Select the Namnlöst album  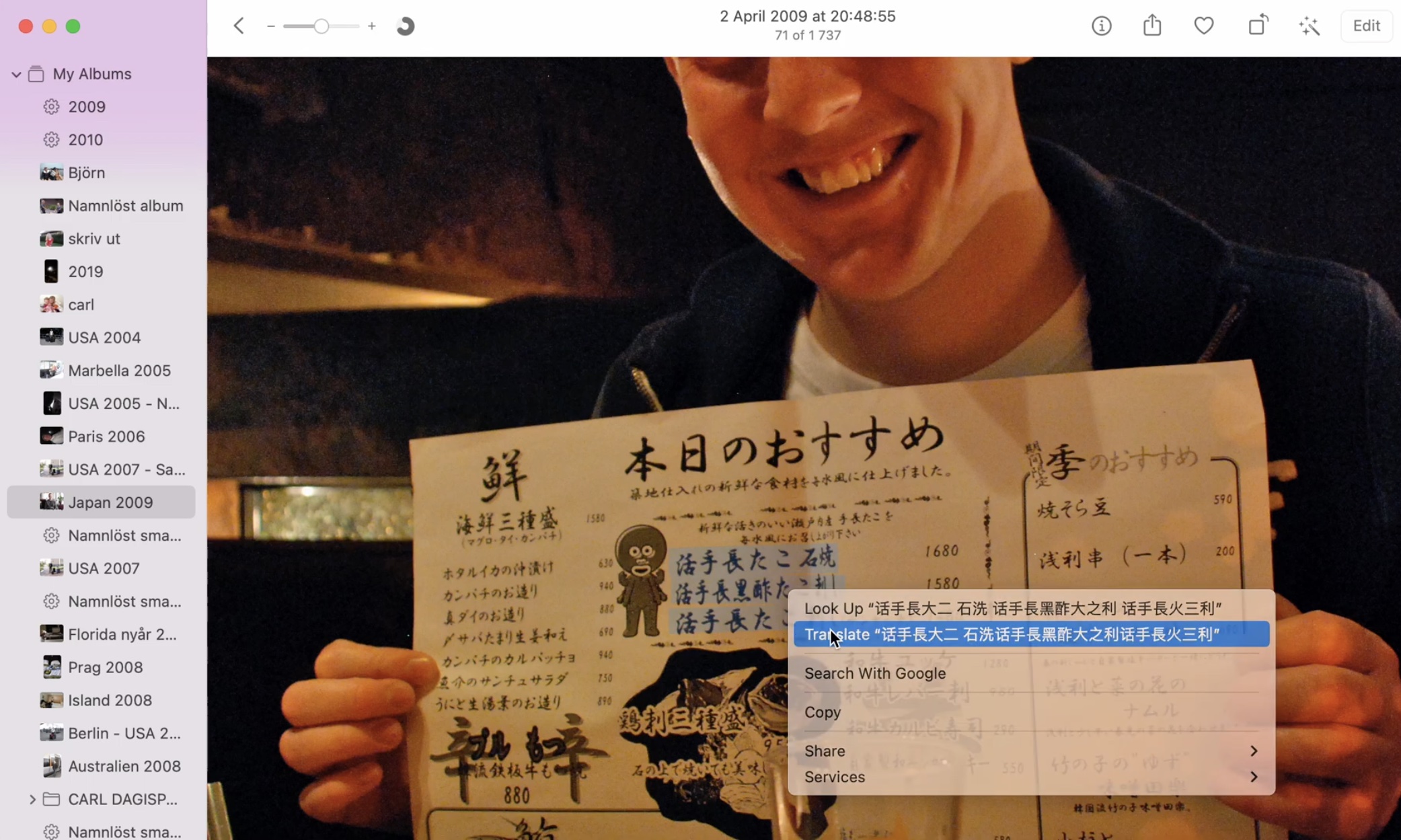tap(101, 206)
